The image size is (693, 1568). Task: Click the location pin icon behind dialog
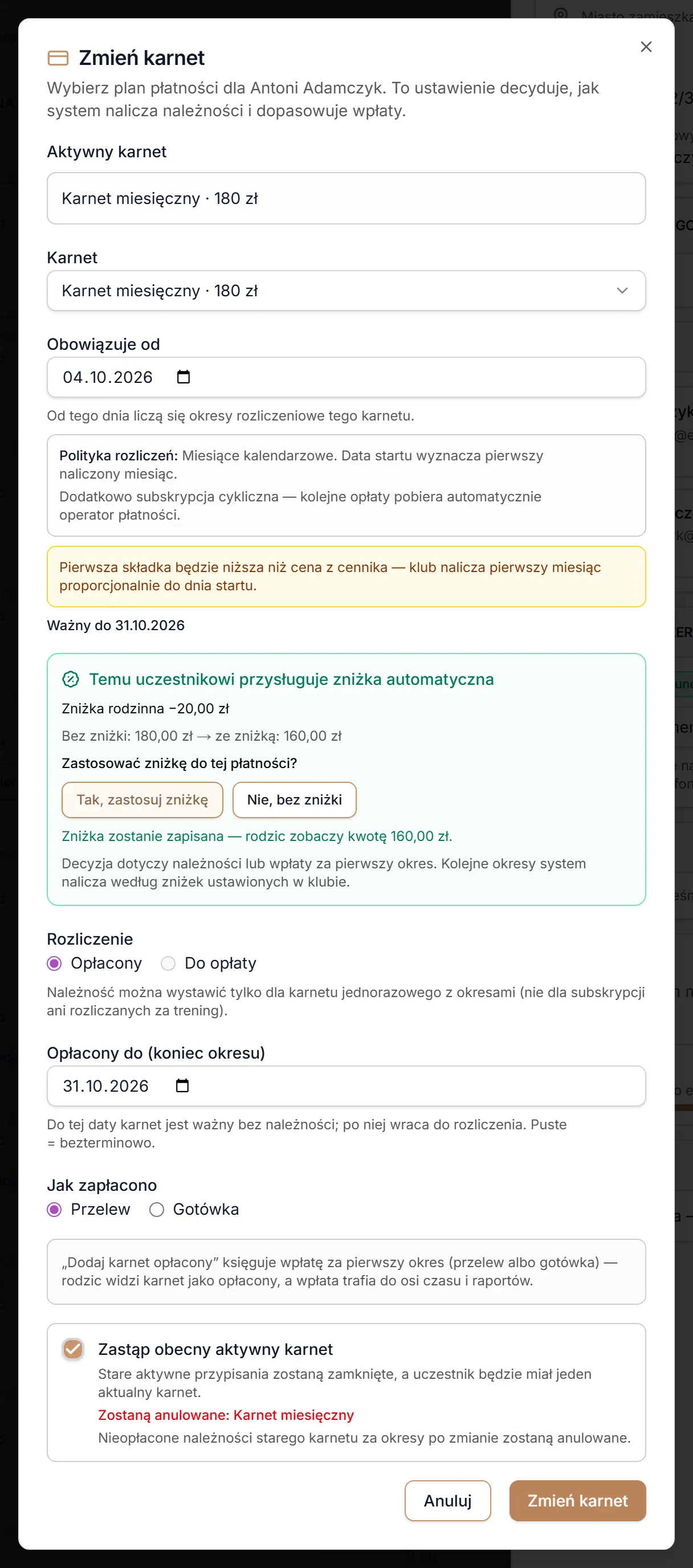pyautogui.click(x=560, y=14)
